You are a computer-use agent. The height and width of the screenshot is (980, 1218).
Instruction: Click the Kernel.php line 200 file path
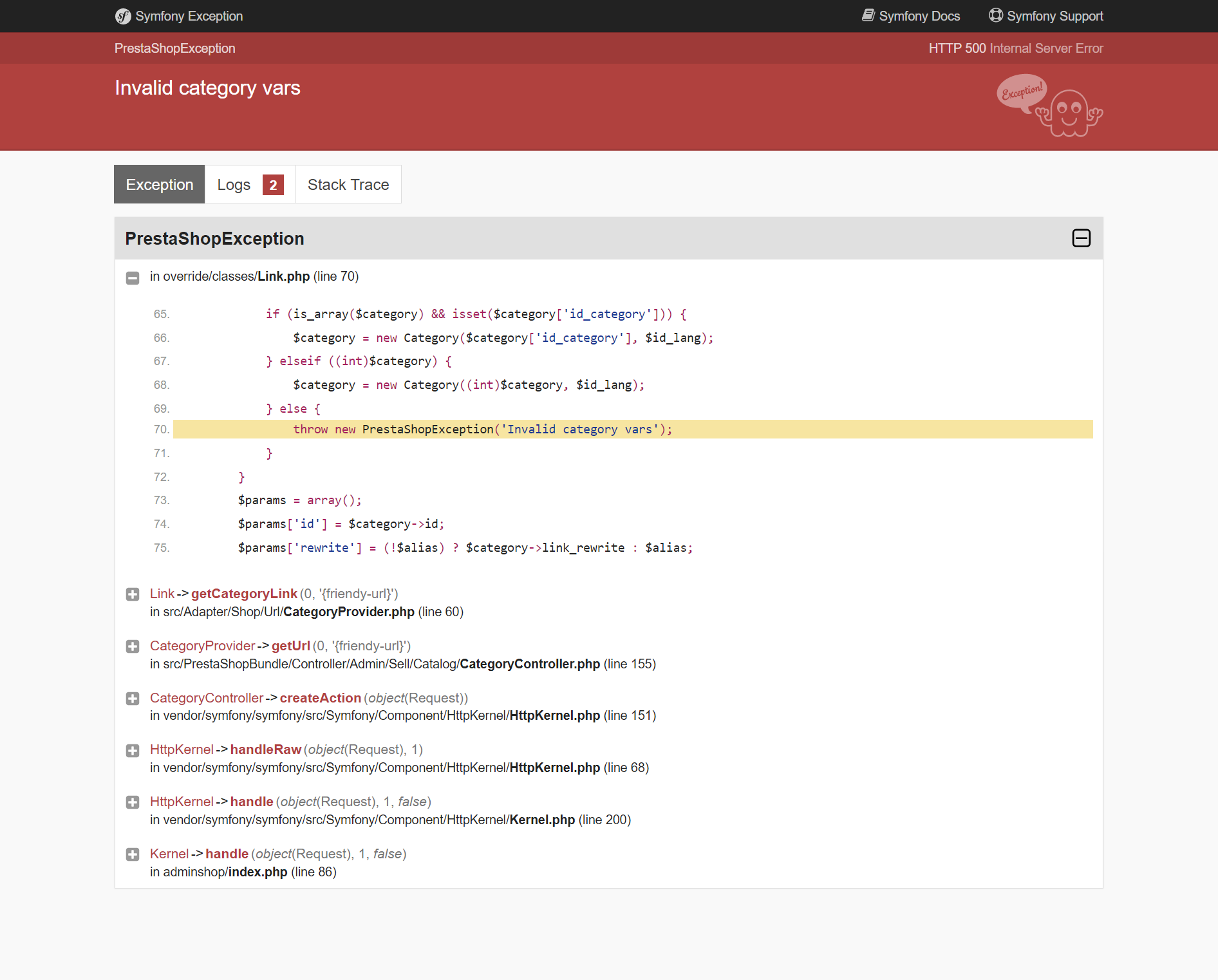pos(391,820)
